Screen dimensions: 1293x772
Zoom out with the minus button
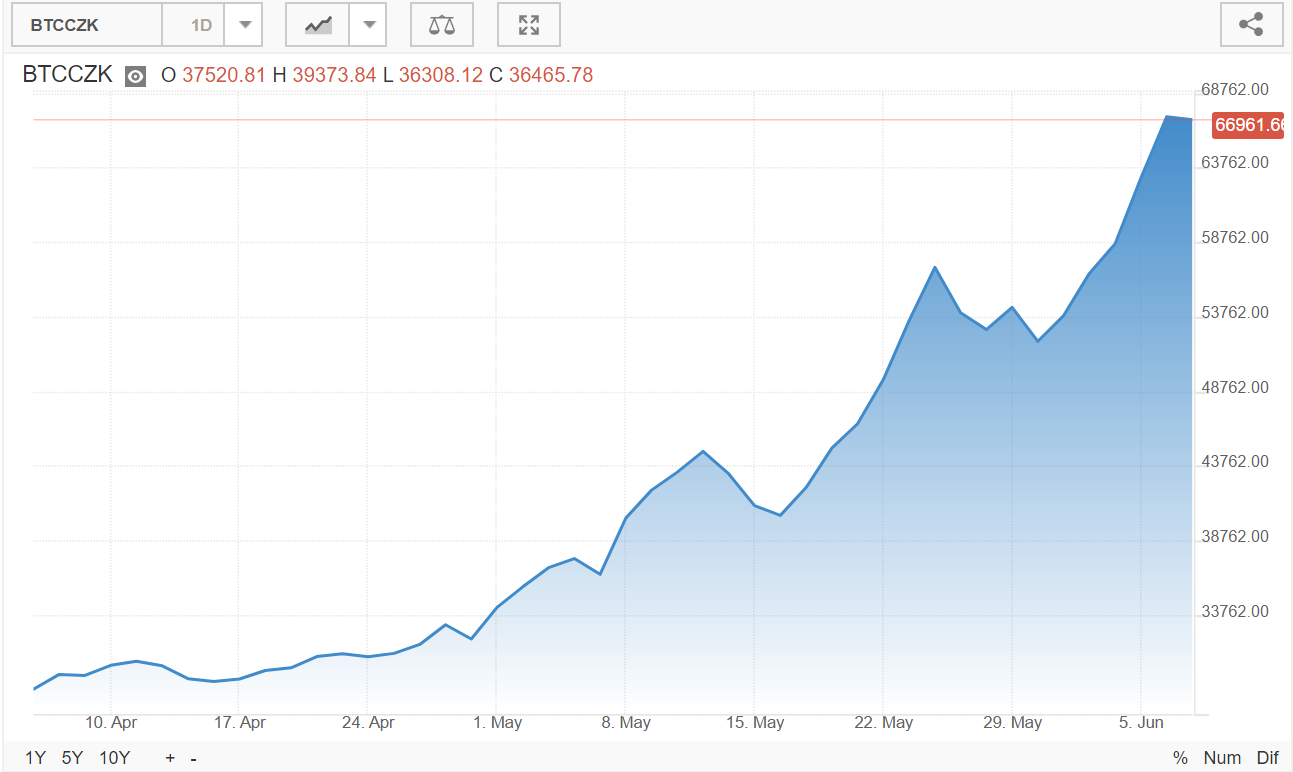click(193, 758)
